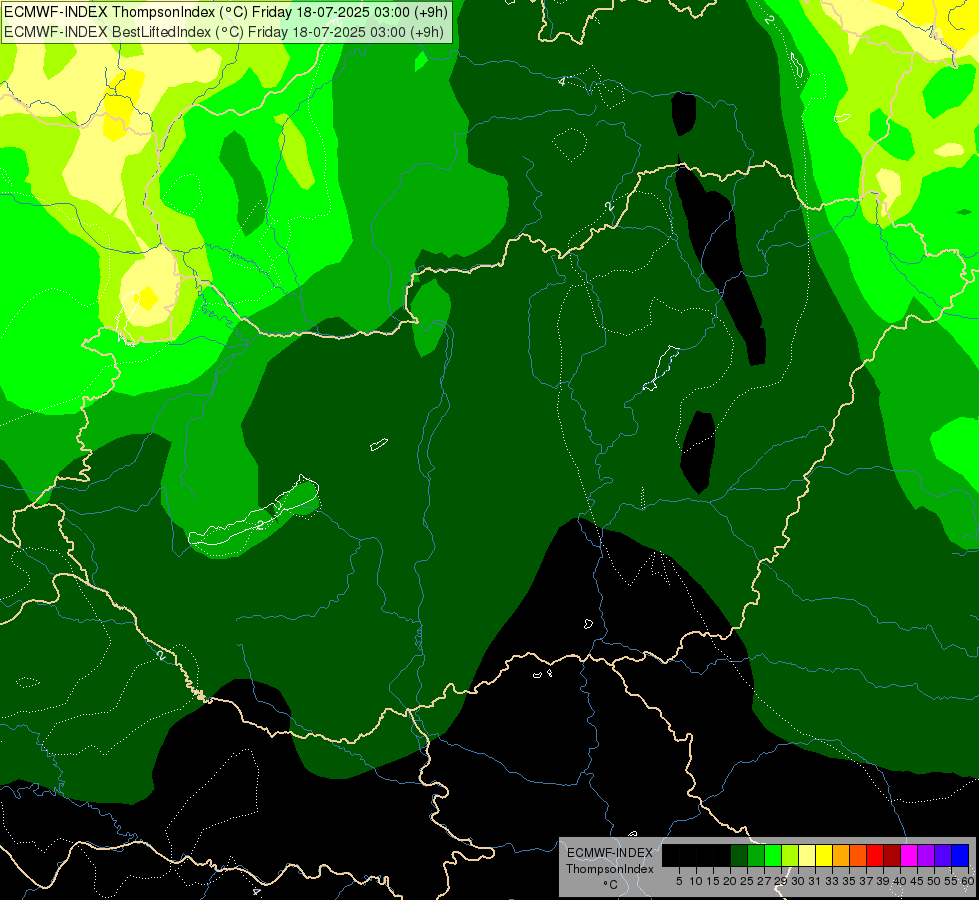Click the legend tick value '33'
Screen dimensions: 979x900
click(832, 881)
